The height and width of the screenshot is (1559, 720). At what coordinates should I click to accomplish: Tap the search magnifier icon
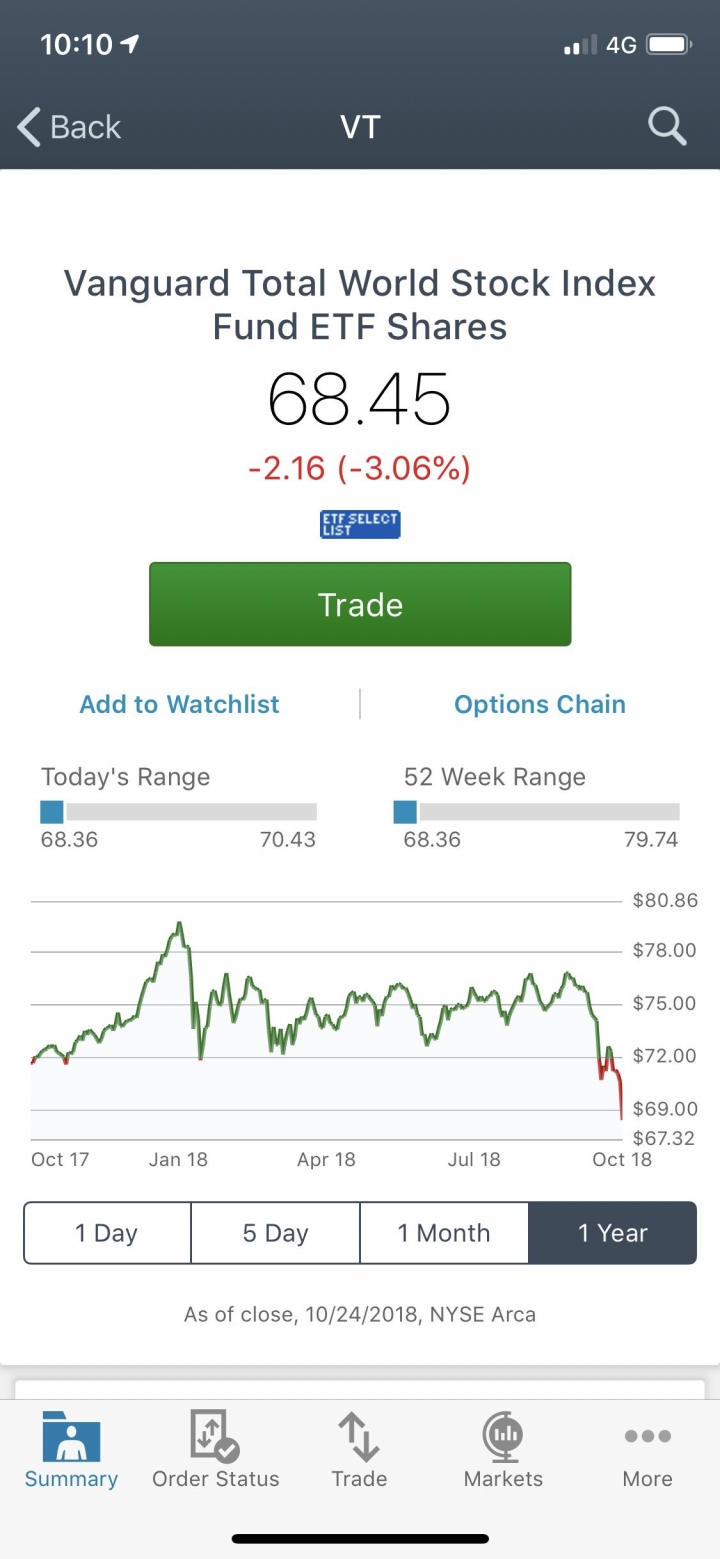(x=667, y=127)
